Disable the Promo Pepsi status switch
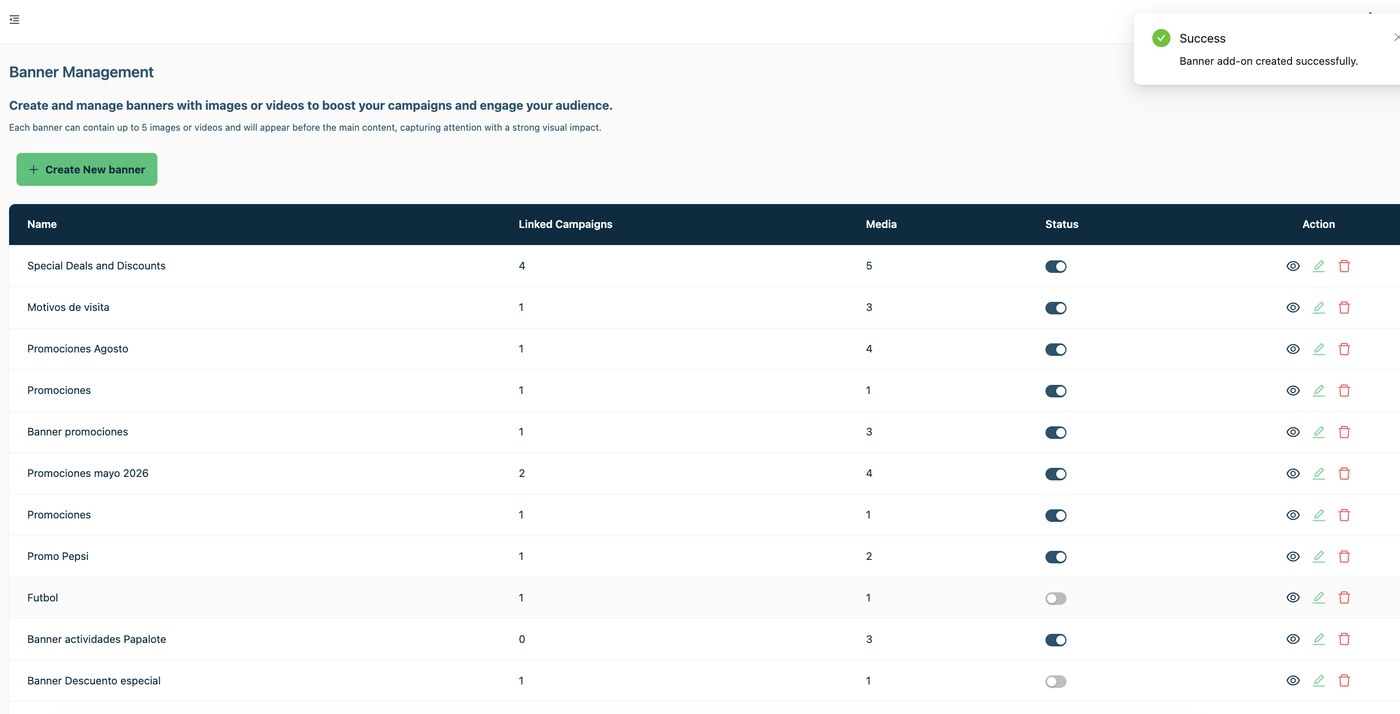The height and width of the screenshot is (714, 1400). (1056, 557)
